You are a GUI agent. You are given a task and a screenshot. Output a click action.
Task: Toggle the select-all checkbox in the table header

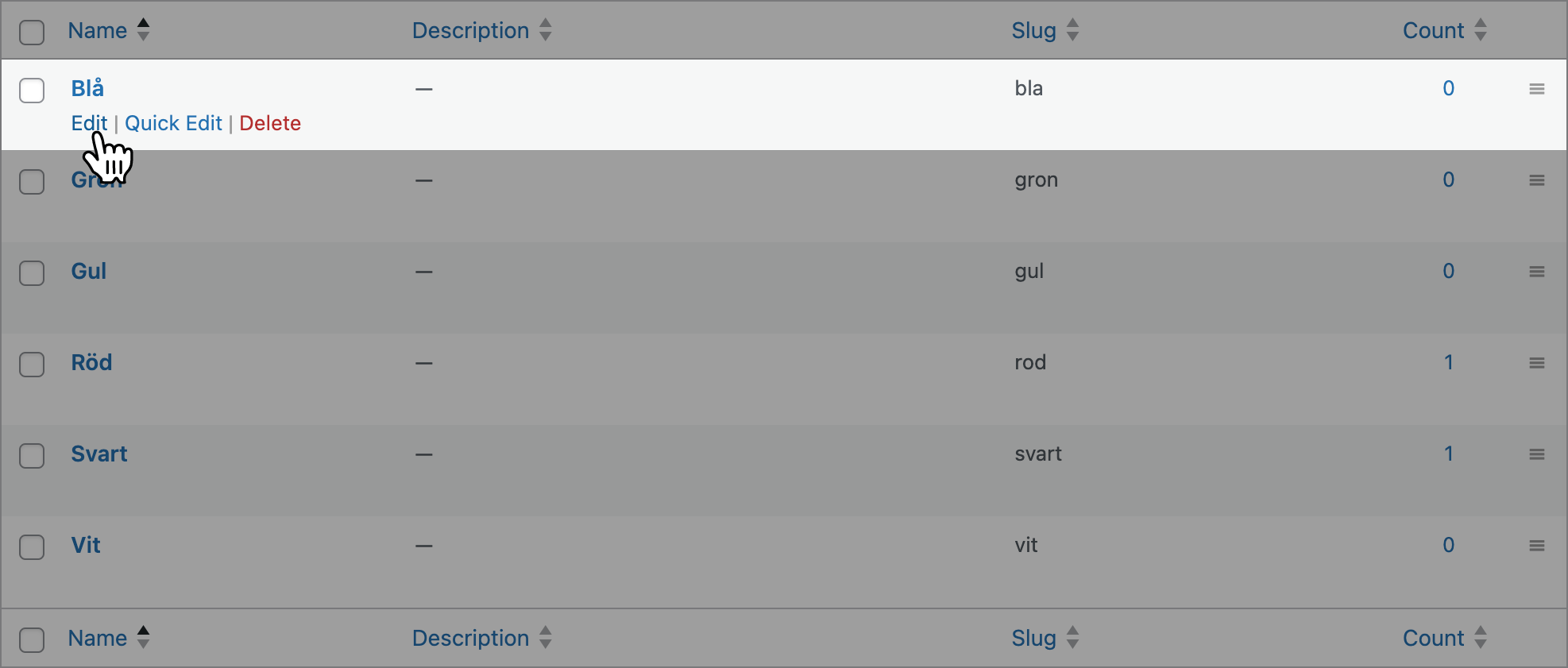click(32, 33)
